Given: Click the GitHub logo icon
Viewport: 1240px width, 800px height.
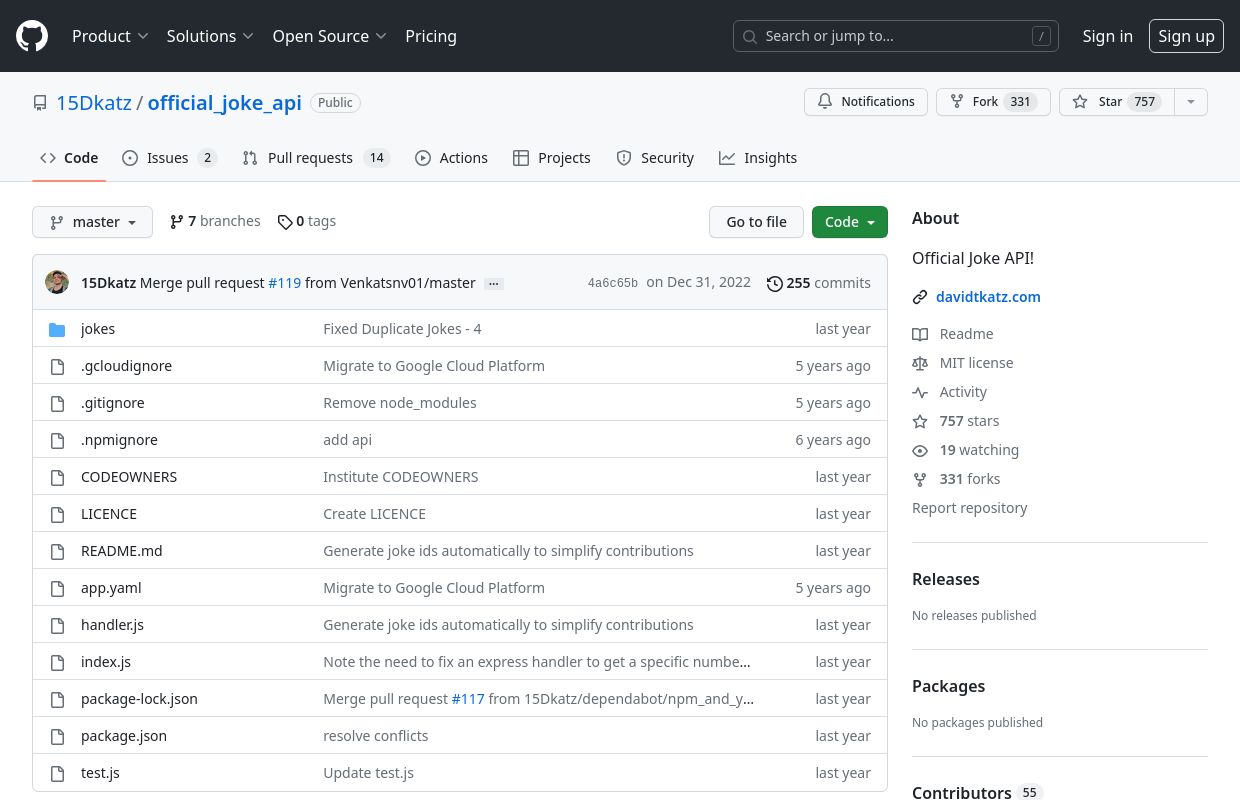Looking at the screenshot, I should pos(32,36).
